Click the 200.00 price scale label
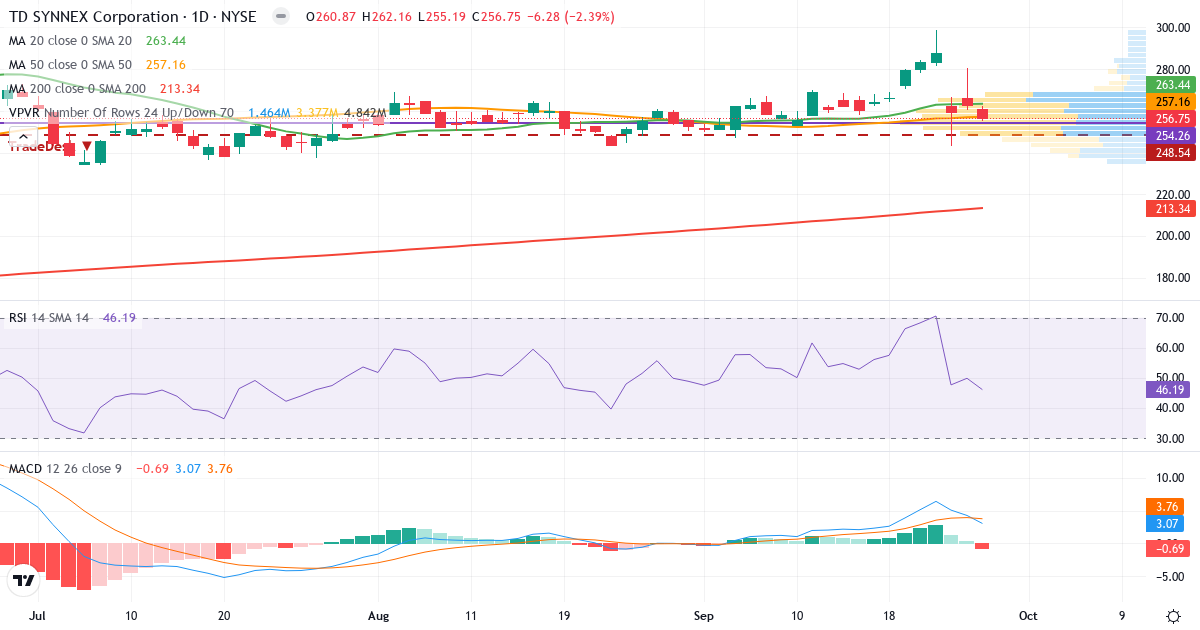 click(1171, 236)
